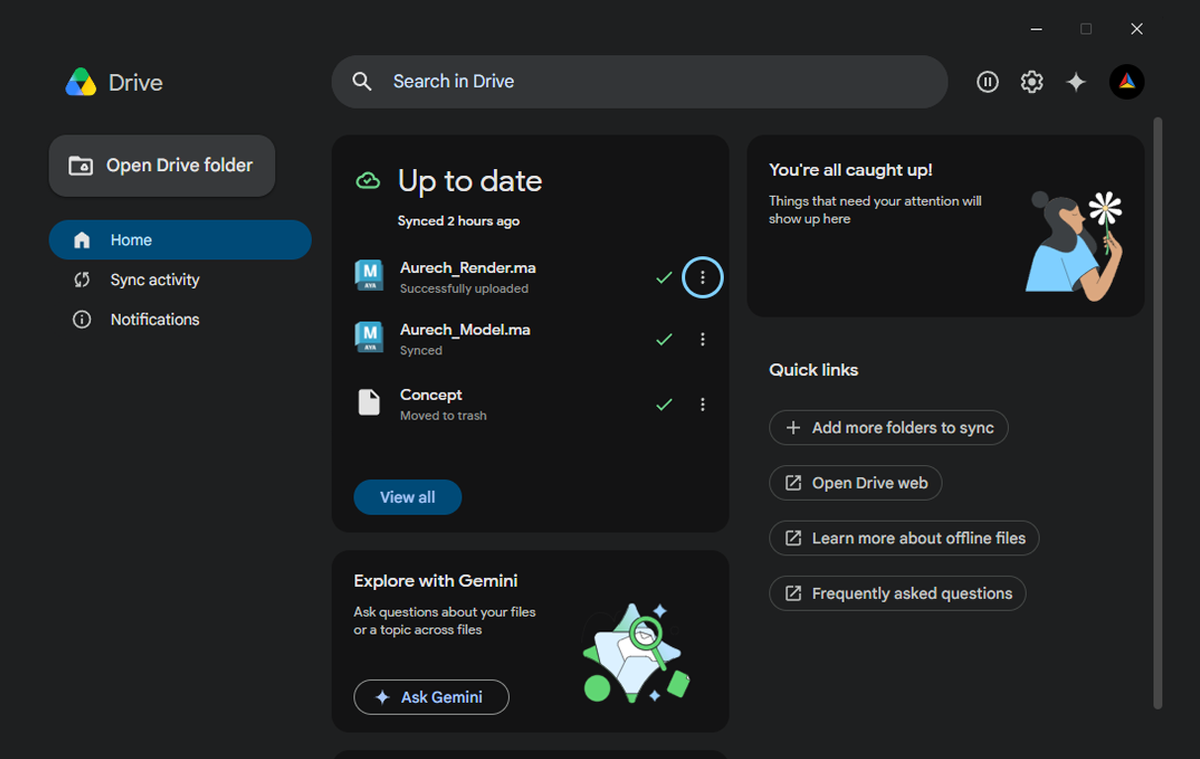Click the document icon for Concept
Screen dimensions: 1200x759
(x=369, y=403)
